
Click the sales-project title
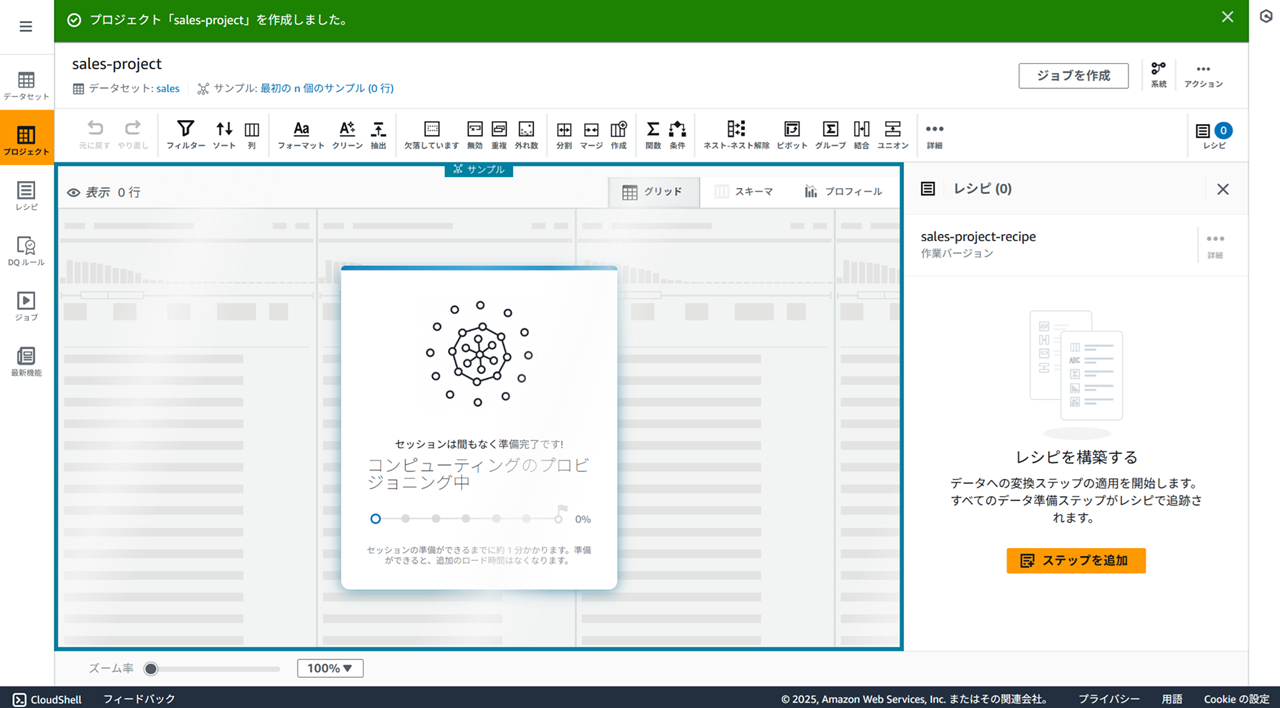click(x=117, y=64)
